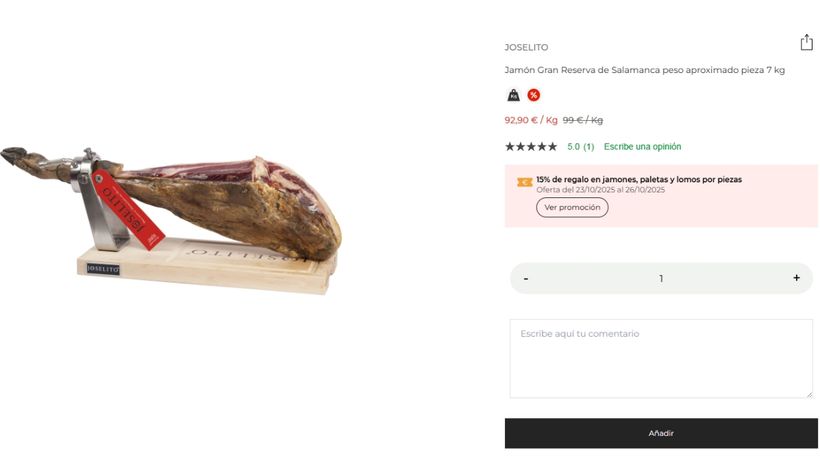Click the comment box resize handle
The width and height of the screenshot is (820, 461).
click(x=809, y=394)
